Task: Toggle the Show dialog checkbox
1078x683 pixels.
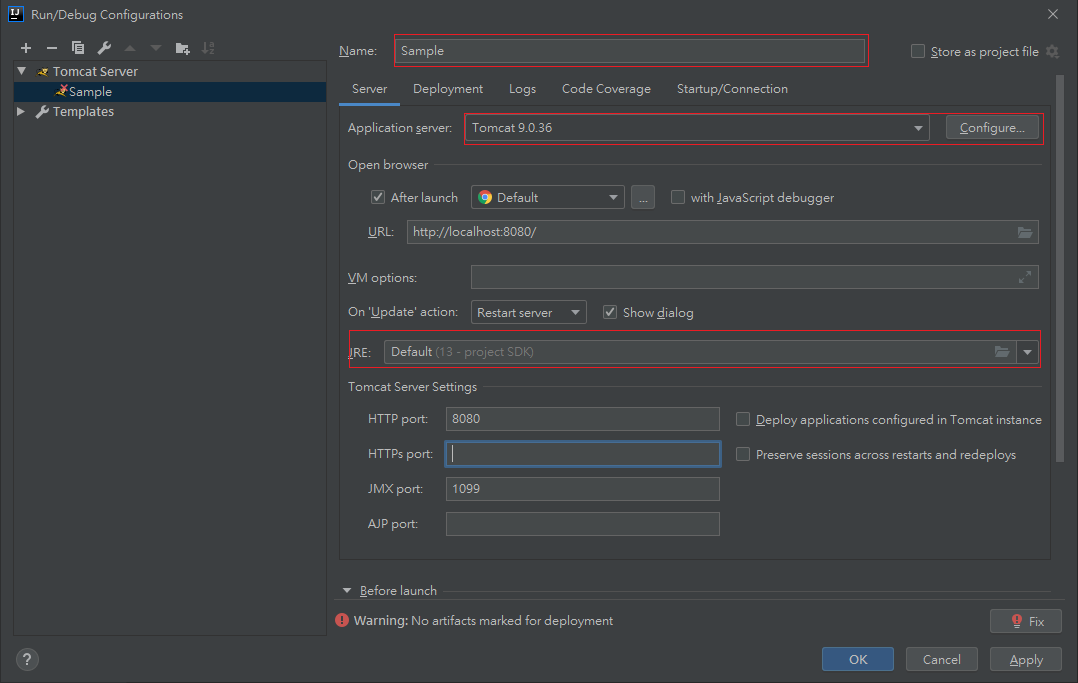Action: coord(610,312)
